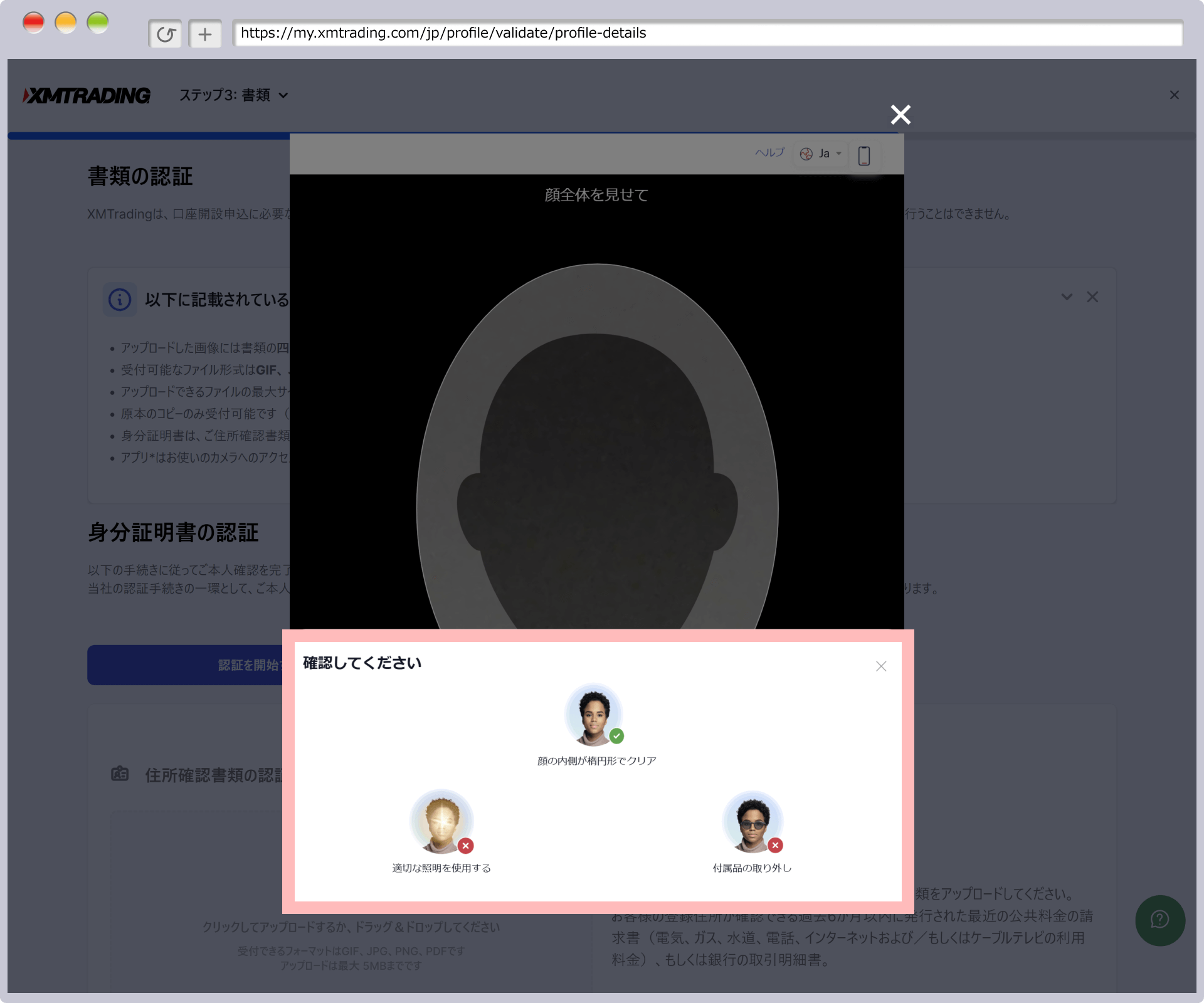
Task: Click the bad lighting example thumbnail
Action: click(441, 822)
